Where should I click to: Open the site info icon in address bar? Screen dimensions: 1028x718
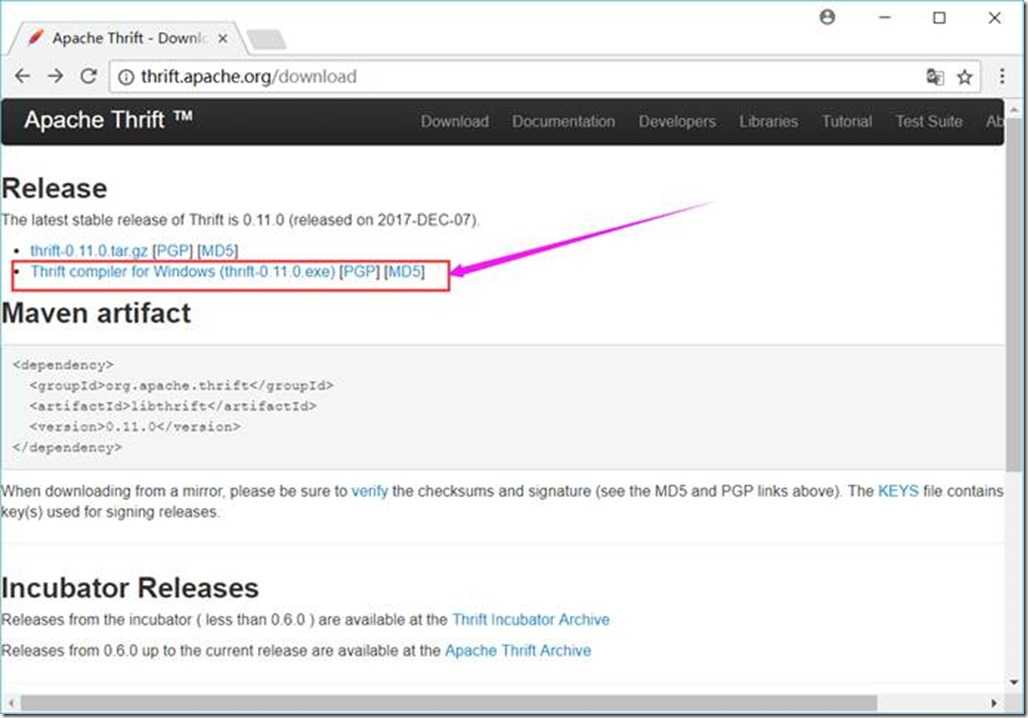point(125,77)
